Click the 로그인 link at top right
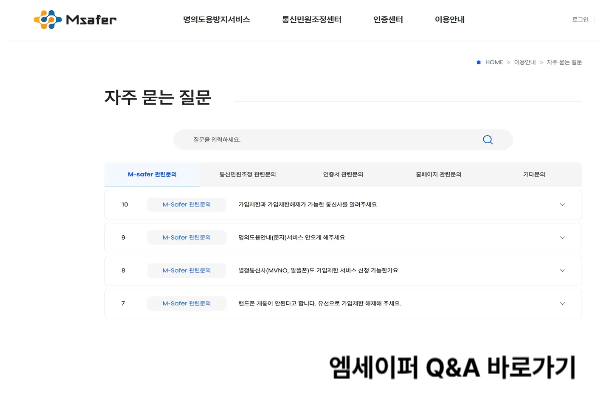 pyautogui.click(x=580, y=19)
